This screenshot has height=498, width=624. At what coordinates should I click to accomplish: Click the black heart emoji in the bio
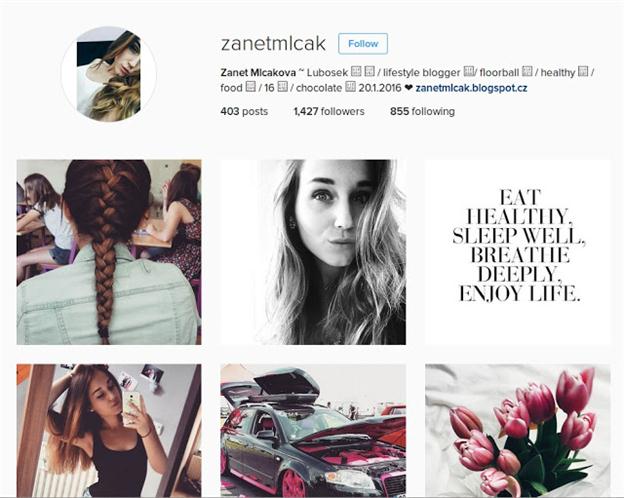[408, 88]
